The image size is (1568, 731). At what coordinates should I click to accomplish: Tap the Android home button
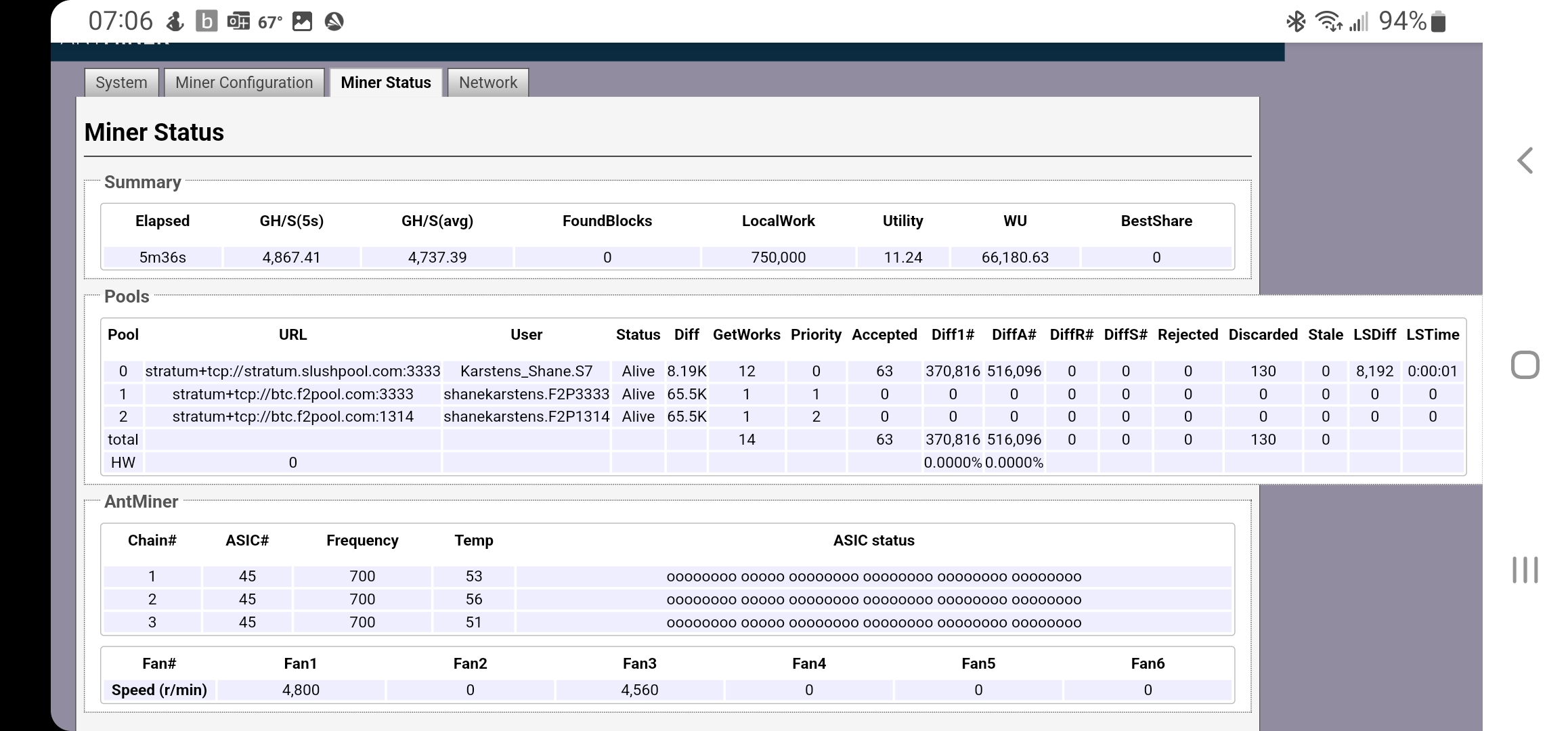coord(1525,365)
